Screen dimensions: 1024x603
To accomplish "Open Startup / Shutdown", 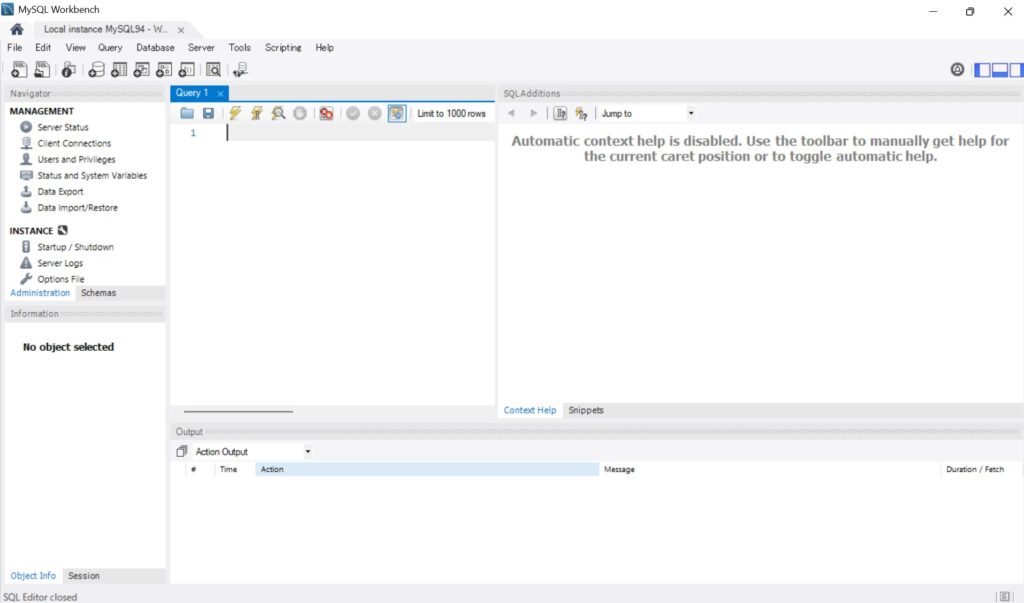I will [x=75, y=247].
